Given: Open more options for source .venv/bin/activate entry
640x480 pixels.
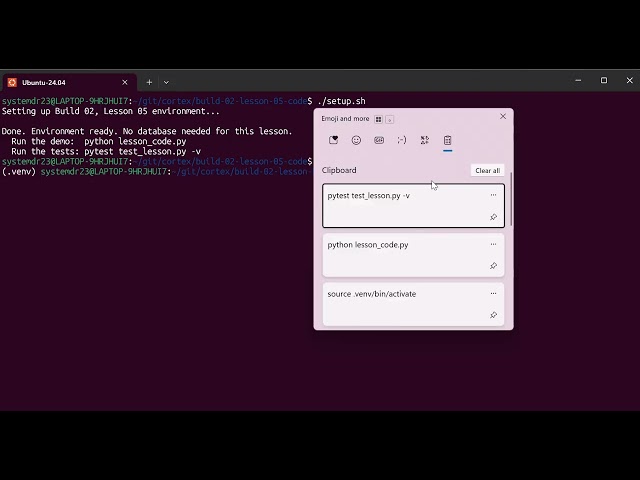Looking at the screenshot, I should tap(493, 293).
